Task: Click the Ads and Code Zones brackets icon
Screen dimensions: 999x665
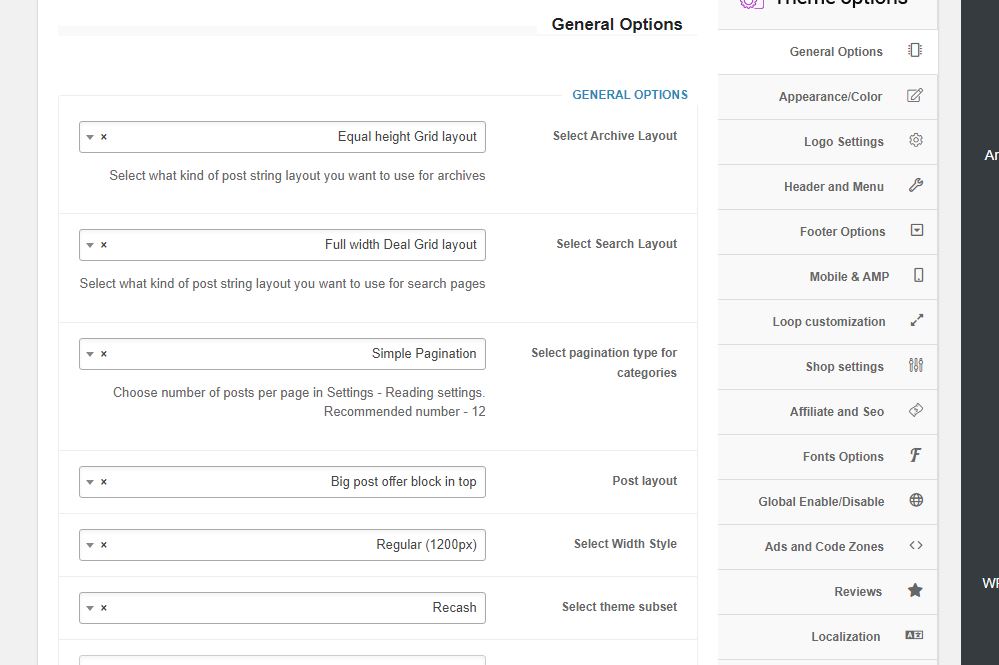Action: [916, 545]
